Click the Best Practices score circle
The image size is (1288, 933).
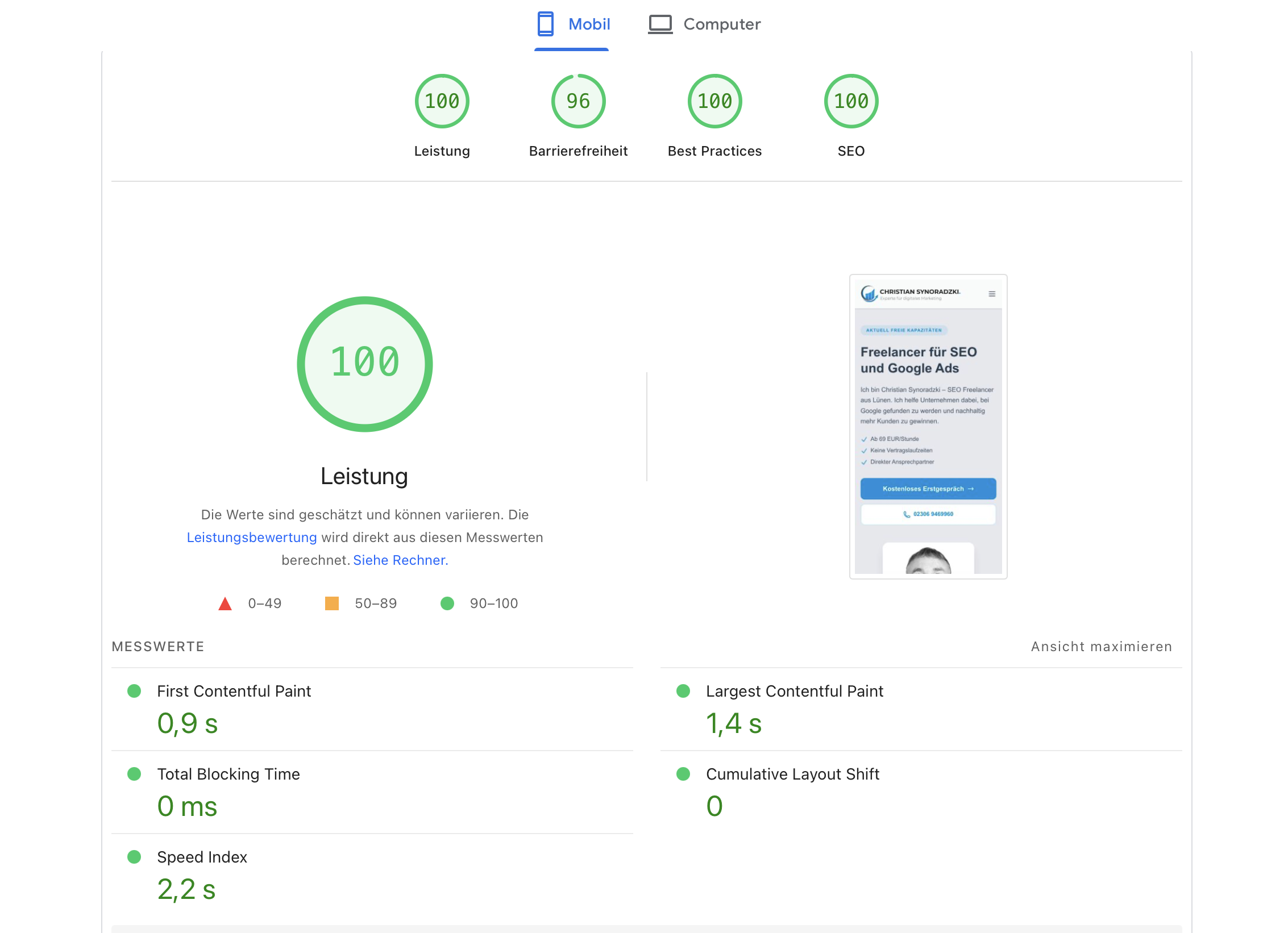coord(714,101)
